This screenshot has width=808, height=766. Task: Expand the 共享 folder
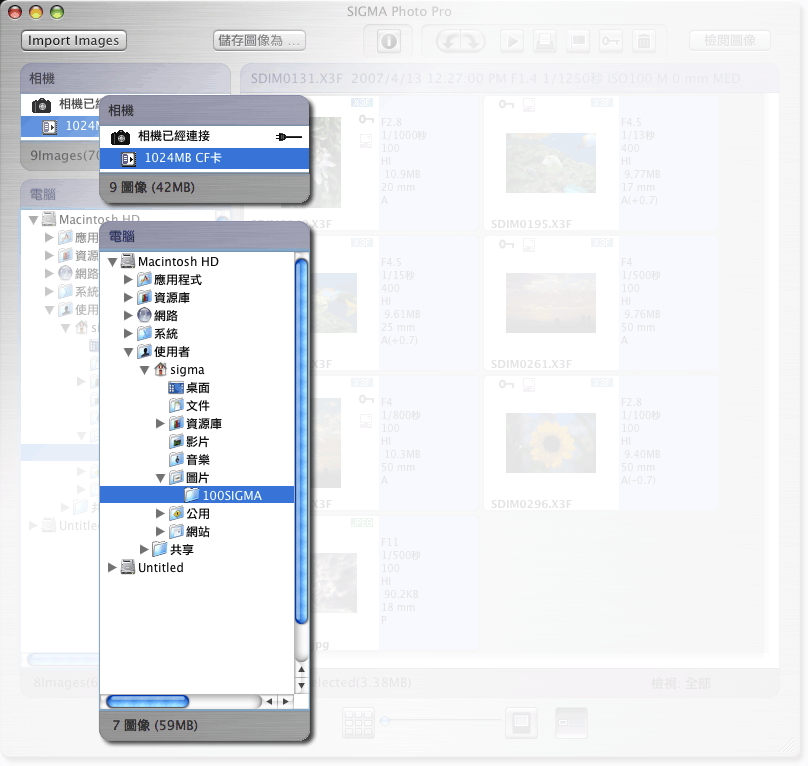144,549
